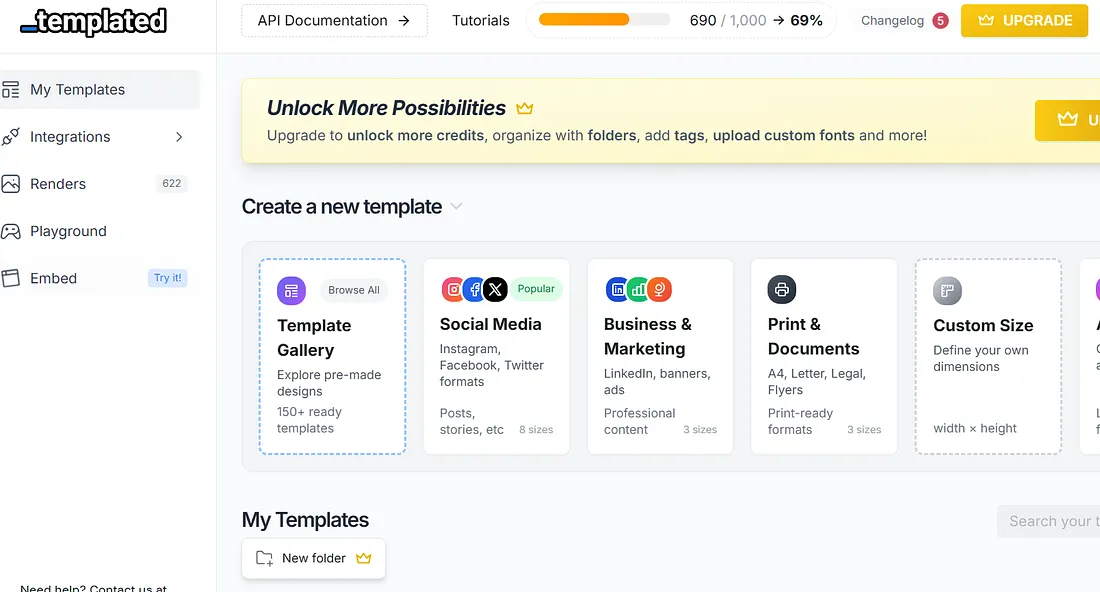Click the Renders image icon
The width and height of the screenshot is (1100, 592).
tap(11, 184)
